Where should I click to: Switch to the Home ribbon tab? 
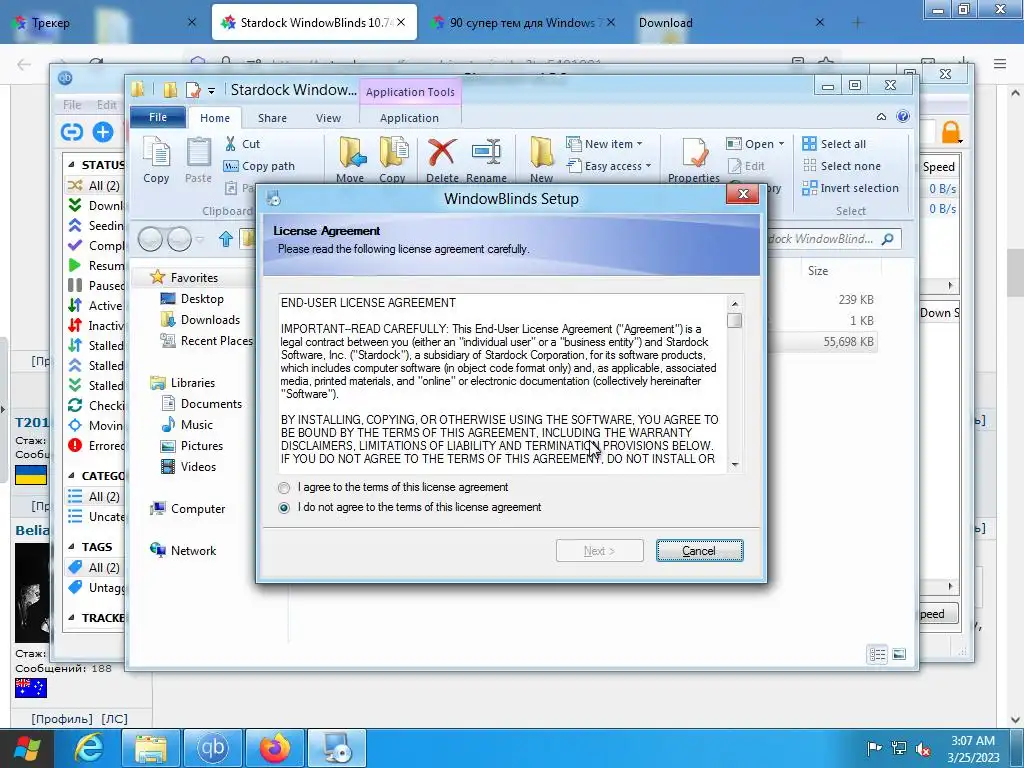tap(215, 118)
